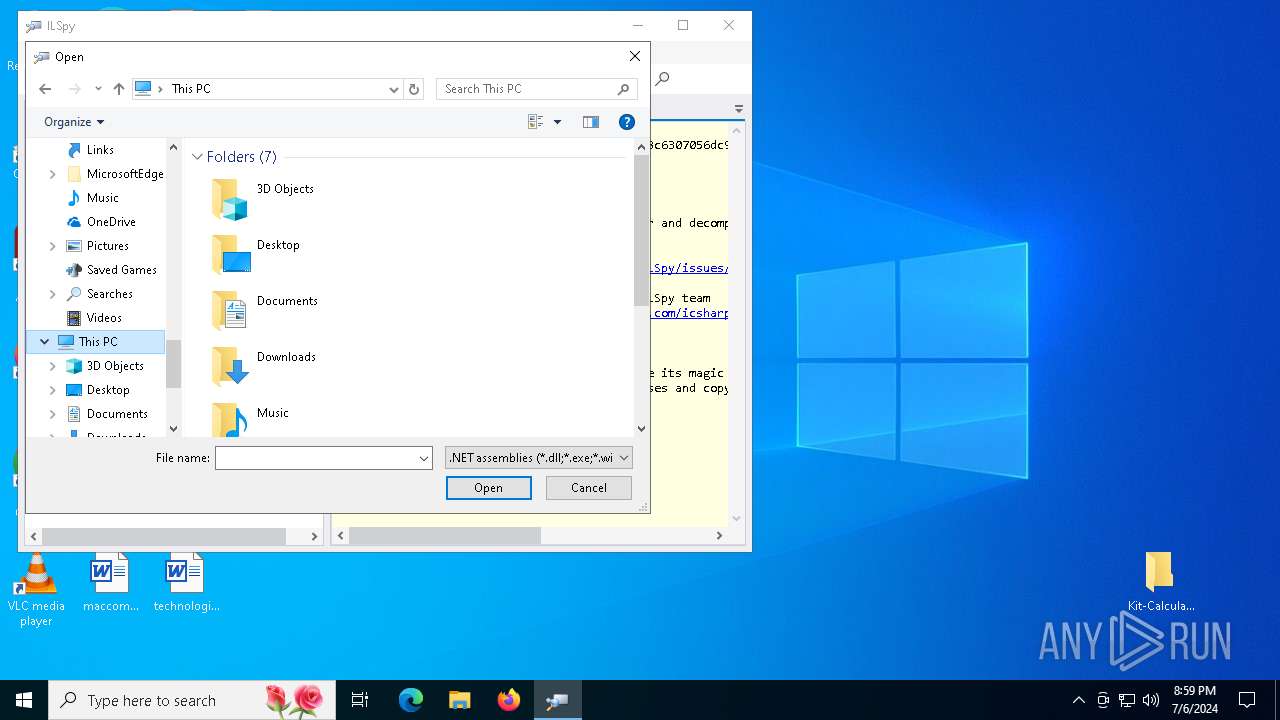Change view with the view icon
This screenshot has height=720, width=1280.
pyautogui.click(x=536, y=122)
